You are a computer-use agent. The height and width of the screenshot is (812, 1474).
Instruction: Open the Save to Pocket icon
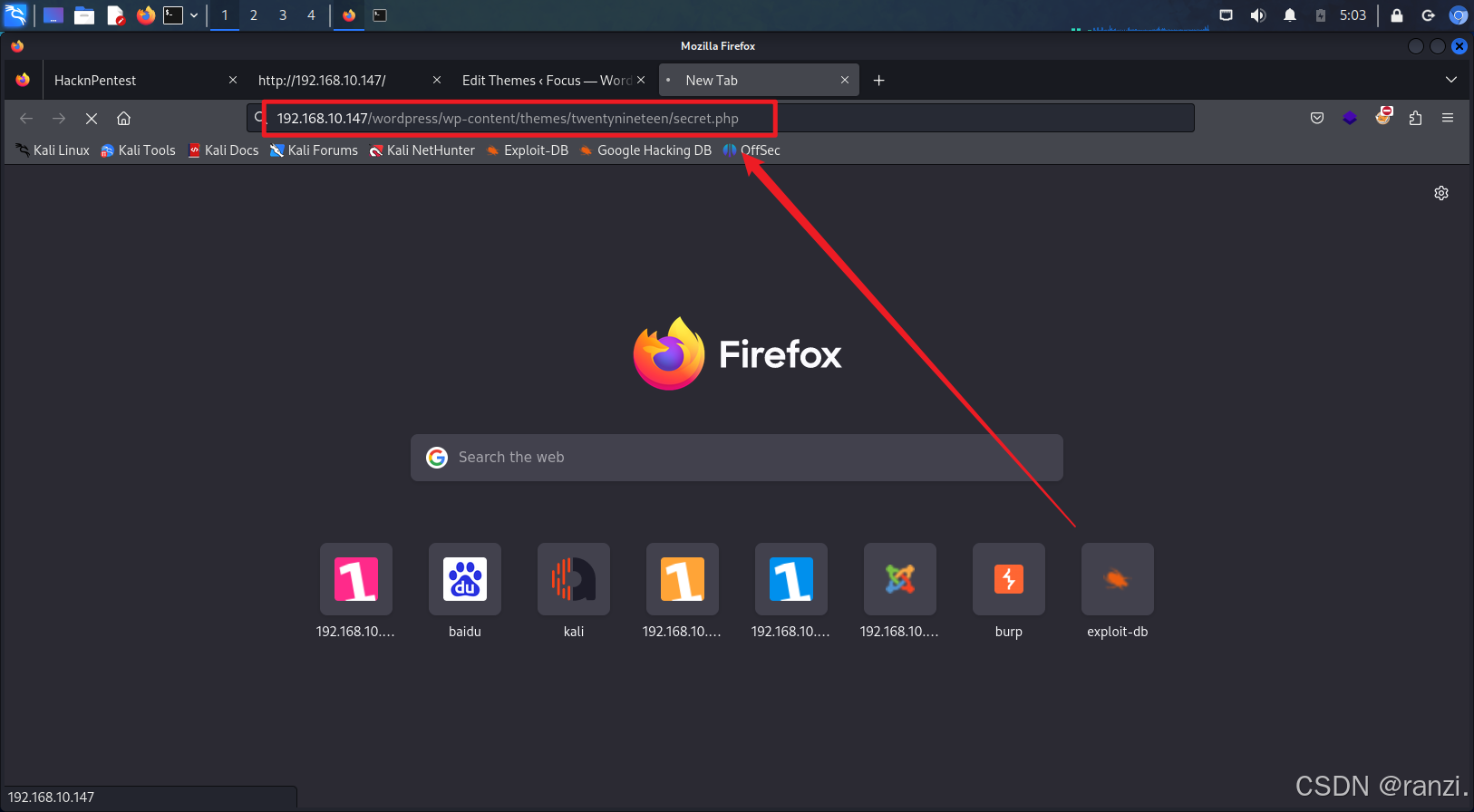1317,119
